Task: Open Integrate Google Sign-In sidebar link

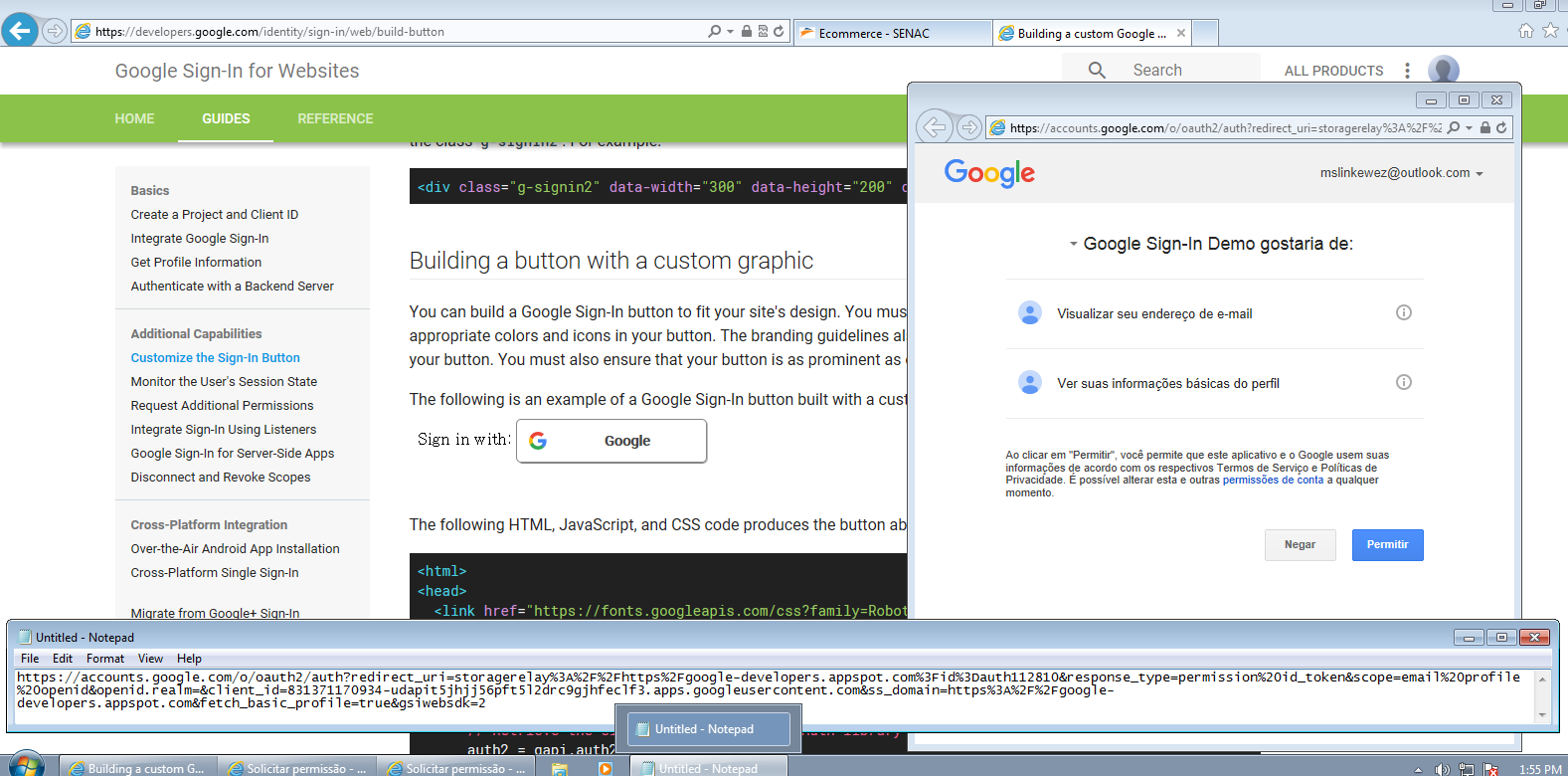Action: pos(200,238)
